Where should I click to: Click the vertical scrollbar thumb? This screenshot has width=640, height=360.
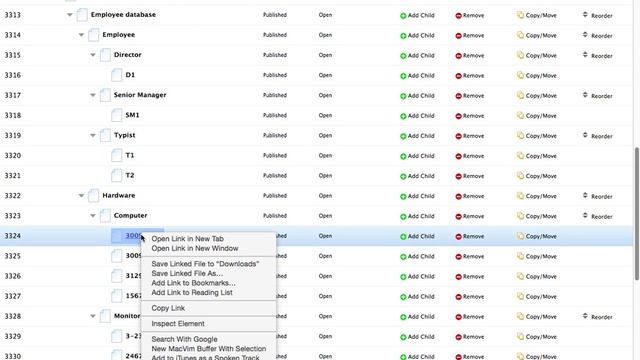click(x=637, y=214)
